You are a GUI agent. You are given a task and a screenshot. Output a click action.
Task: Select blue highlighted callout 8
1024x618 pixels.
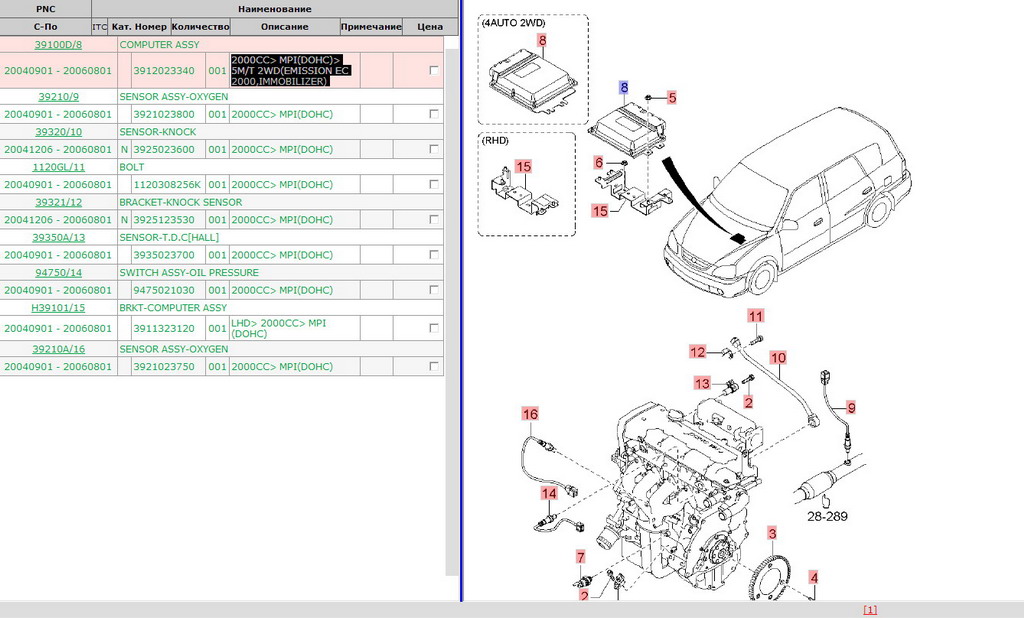(x=624, y=88)
